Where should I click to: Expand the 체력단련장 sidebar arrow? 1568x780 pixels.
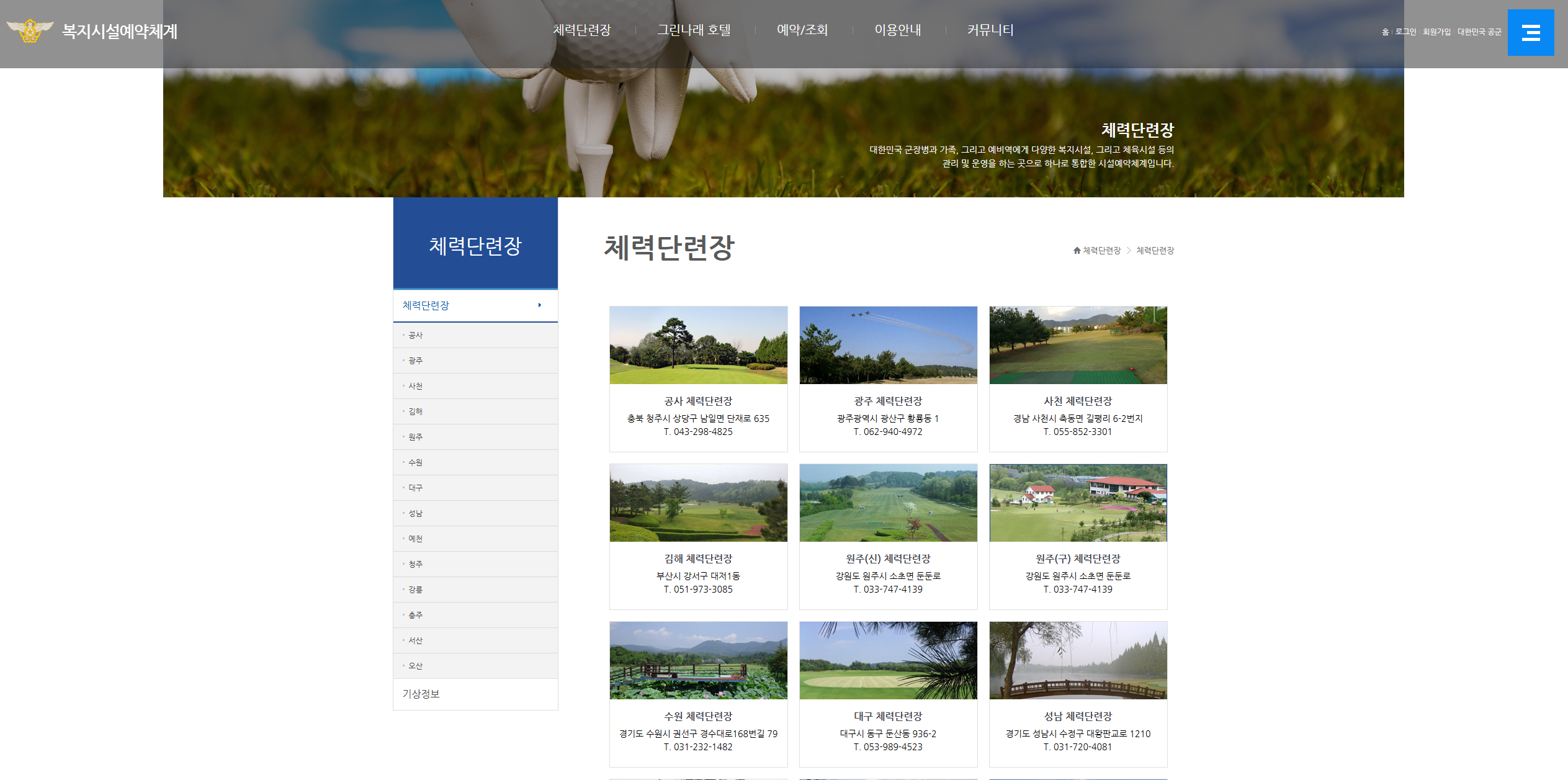540,305
